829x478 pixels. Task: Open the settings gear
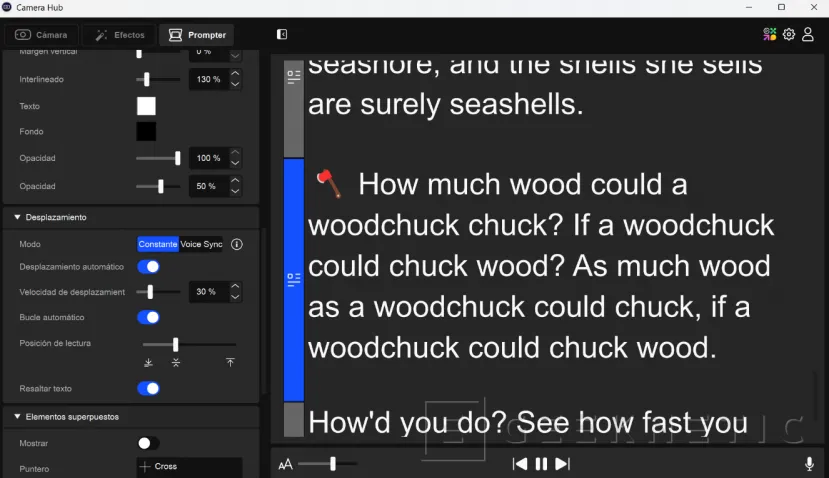[789, 34]
